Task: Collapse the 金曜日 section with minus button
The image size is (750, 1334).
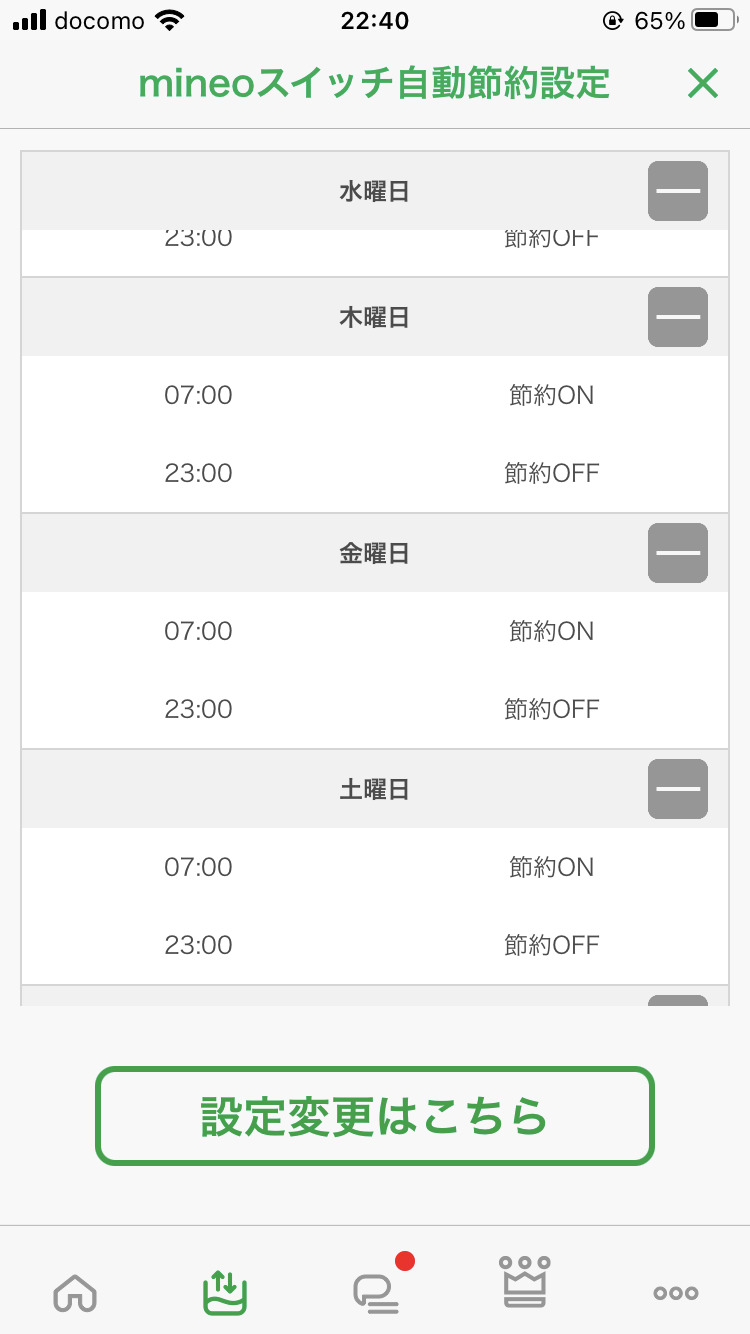Action: coord(678,553)
